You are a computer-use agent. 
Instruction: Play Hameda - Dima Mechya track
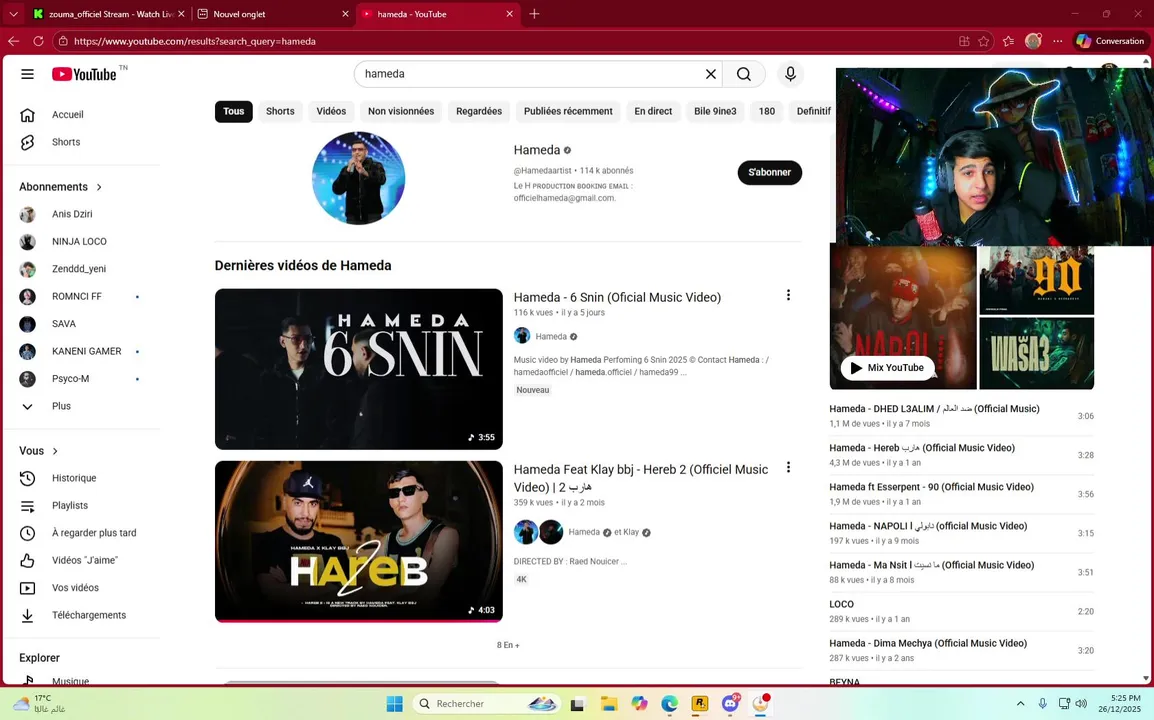tap(961, 650)
